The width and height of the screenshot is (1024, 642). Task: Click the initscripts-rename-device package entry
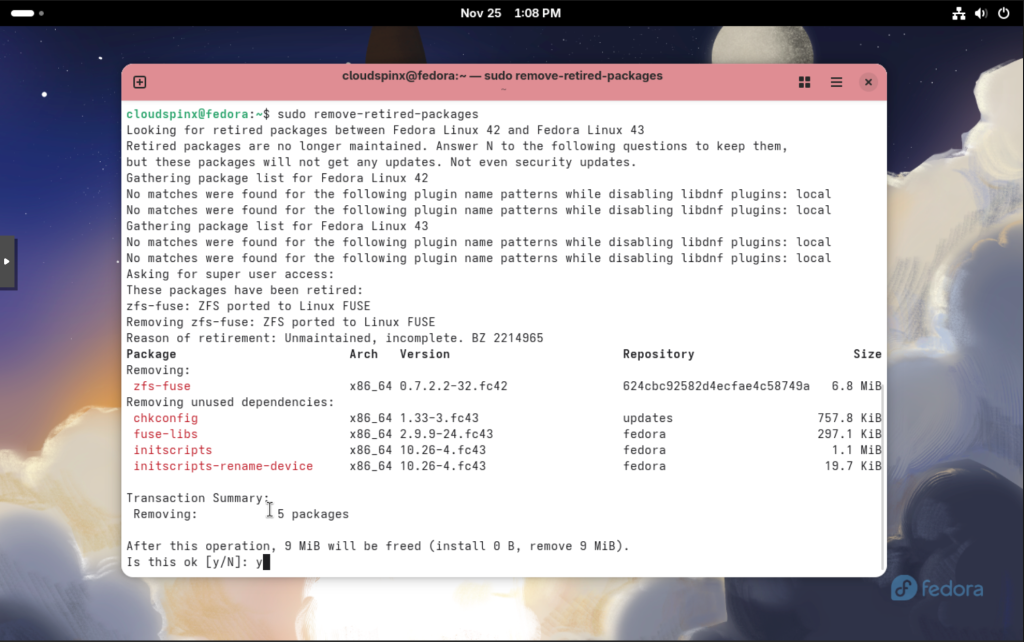(x=222, y=465)
